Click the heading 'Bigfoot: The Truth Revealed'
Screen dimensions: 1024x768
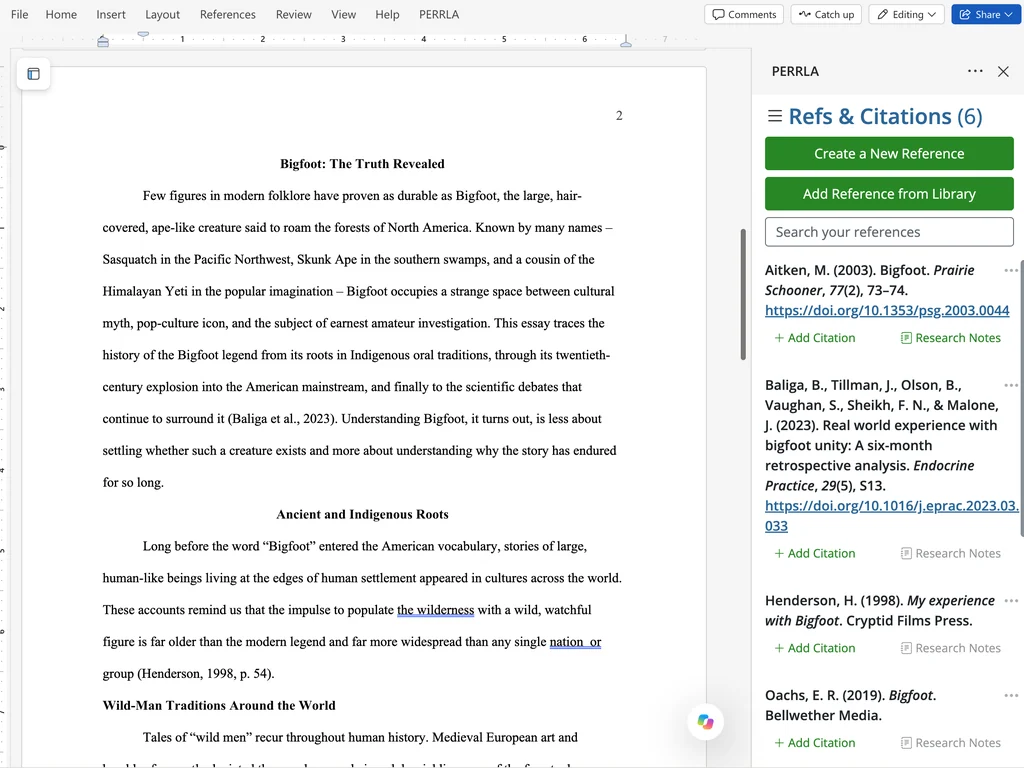click(362, 164)
